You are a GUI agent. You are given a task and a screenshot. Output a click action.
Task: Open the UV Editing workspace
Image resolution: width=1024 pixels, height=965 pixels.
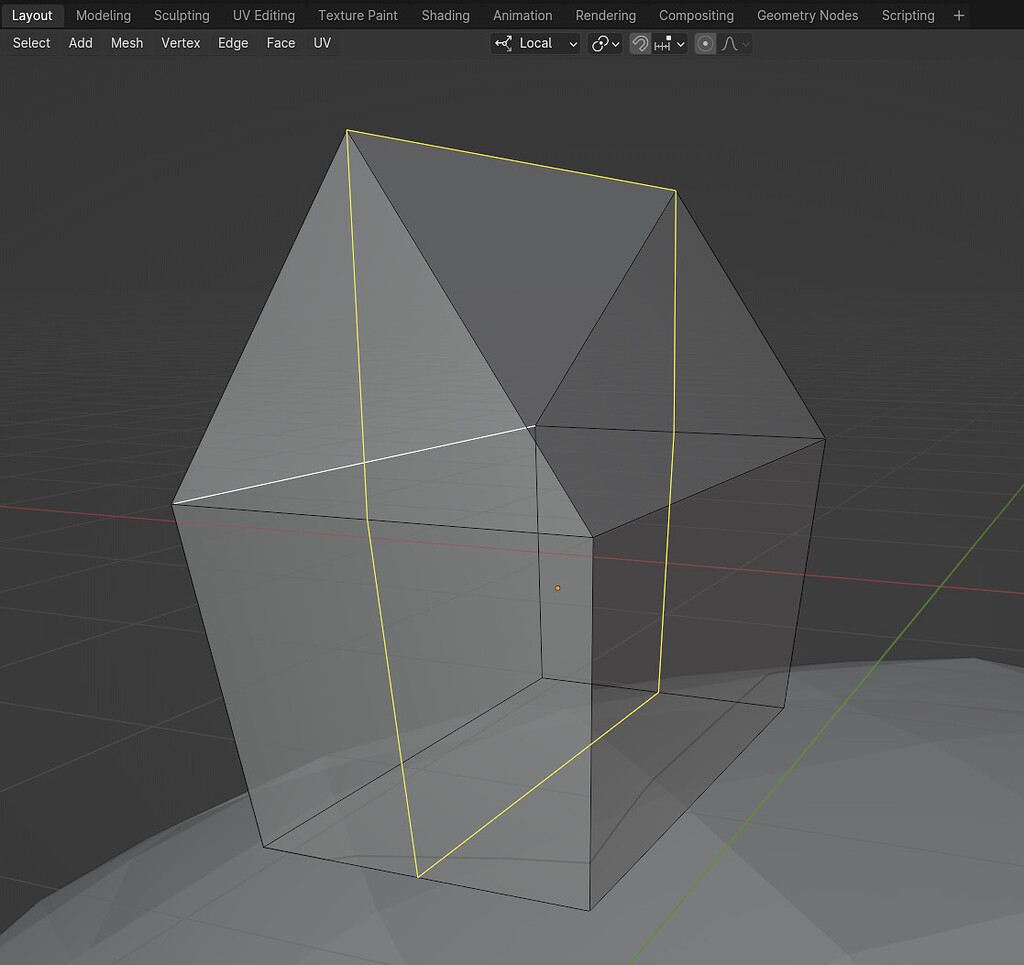tap(263, 15)
